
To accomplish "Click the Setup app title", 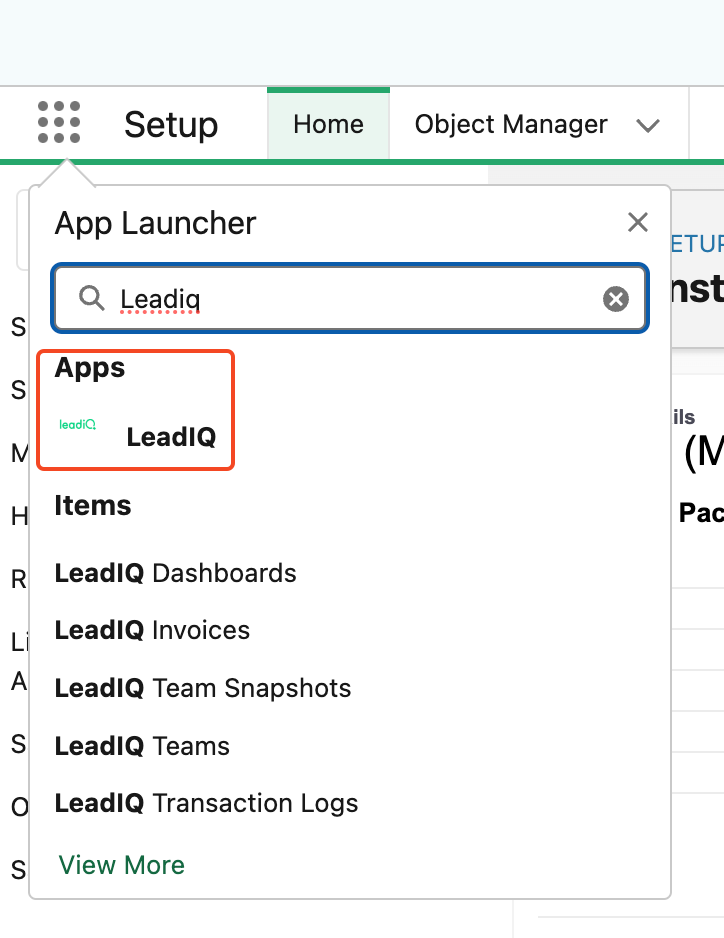I will pyautogui.click(x=171, y=124).
